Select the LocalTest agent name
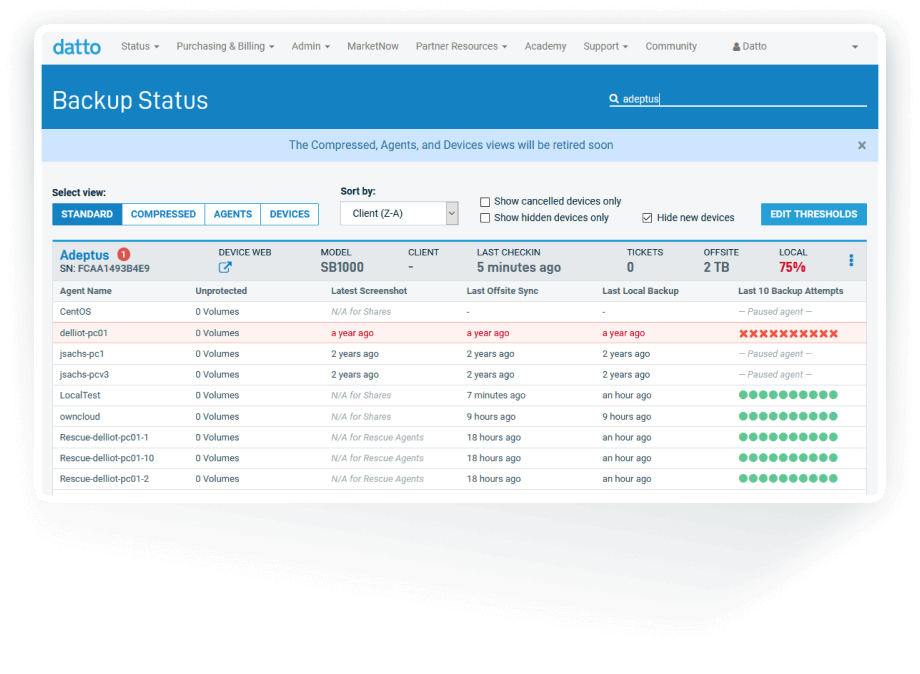The width and height of the screenshot is (920, 674). [80, 395]
